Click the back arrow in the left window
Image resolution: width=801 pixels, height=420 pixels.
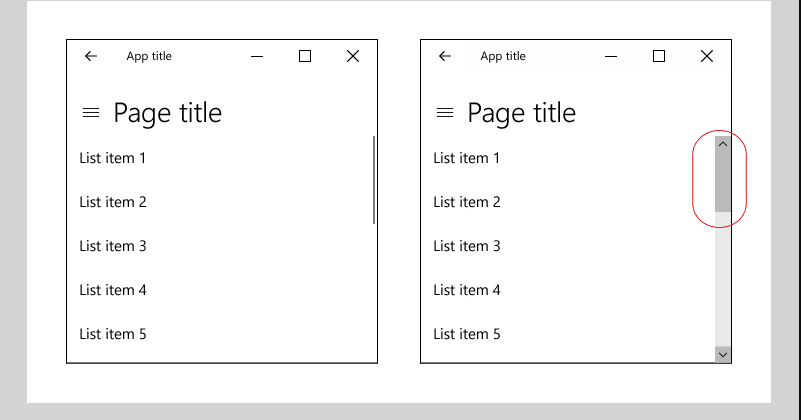click(91, 56)
